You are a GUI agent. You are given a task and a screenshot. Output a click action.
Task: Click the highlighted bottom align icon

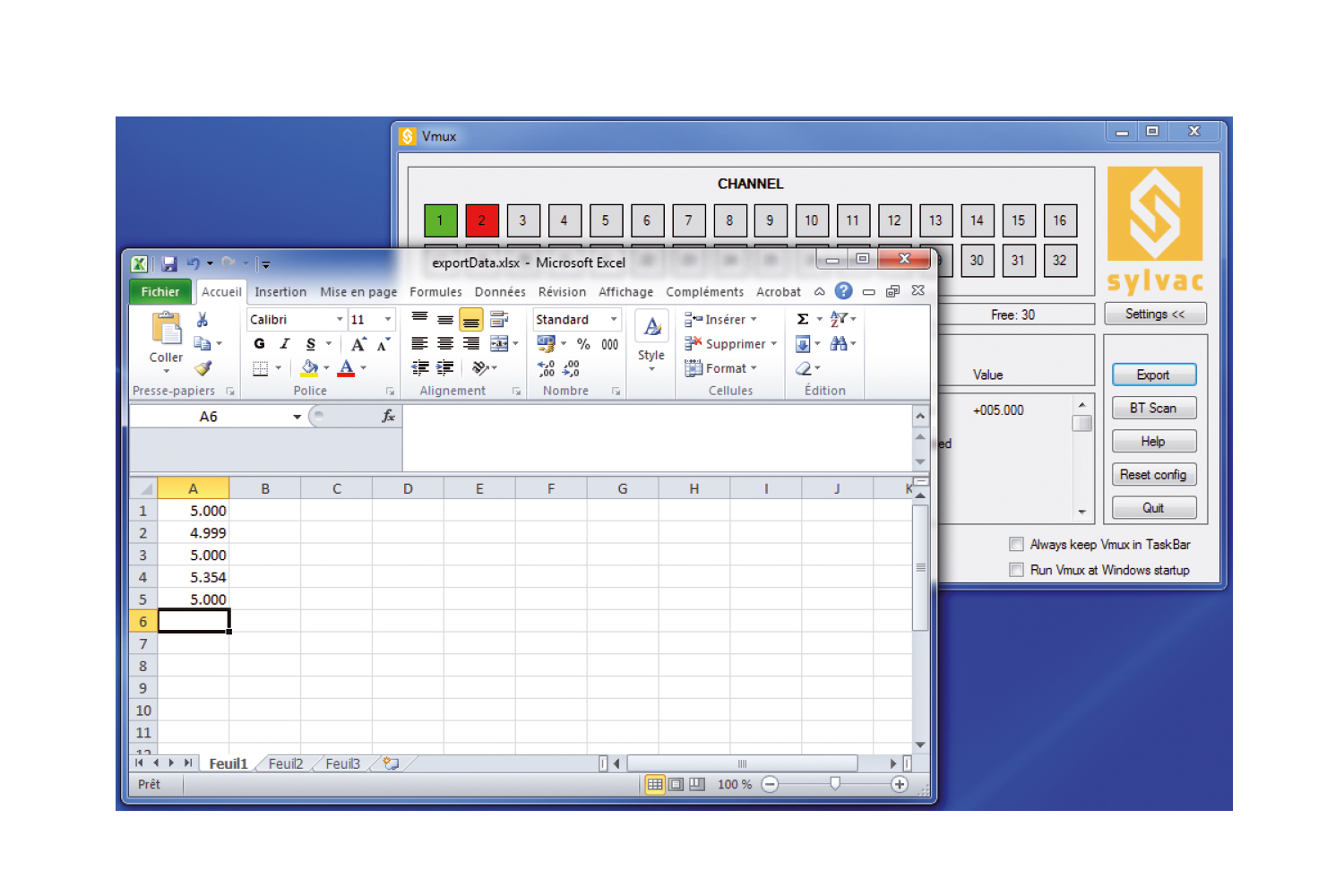click(x=471, y=320)
